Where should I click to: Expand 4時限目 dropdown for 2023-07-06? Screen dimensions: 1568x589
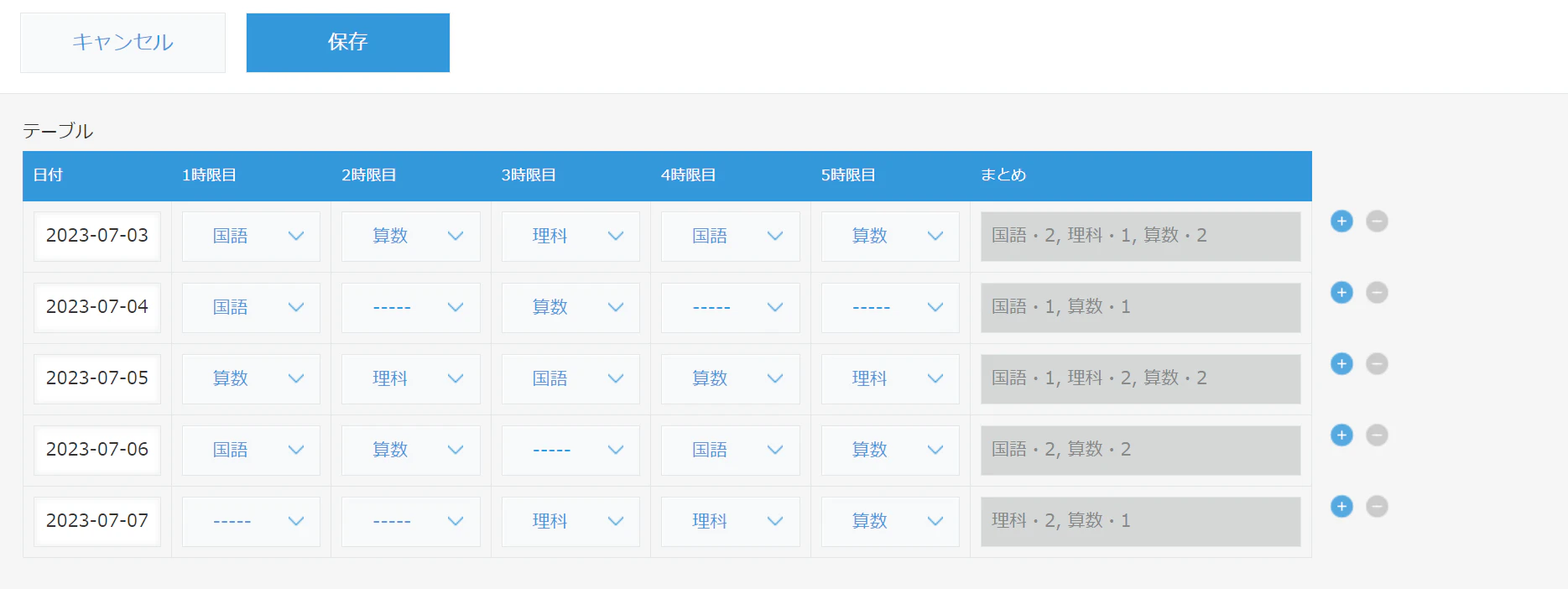(x=730, y=451)
